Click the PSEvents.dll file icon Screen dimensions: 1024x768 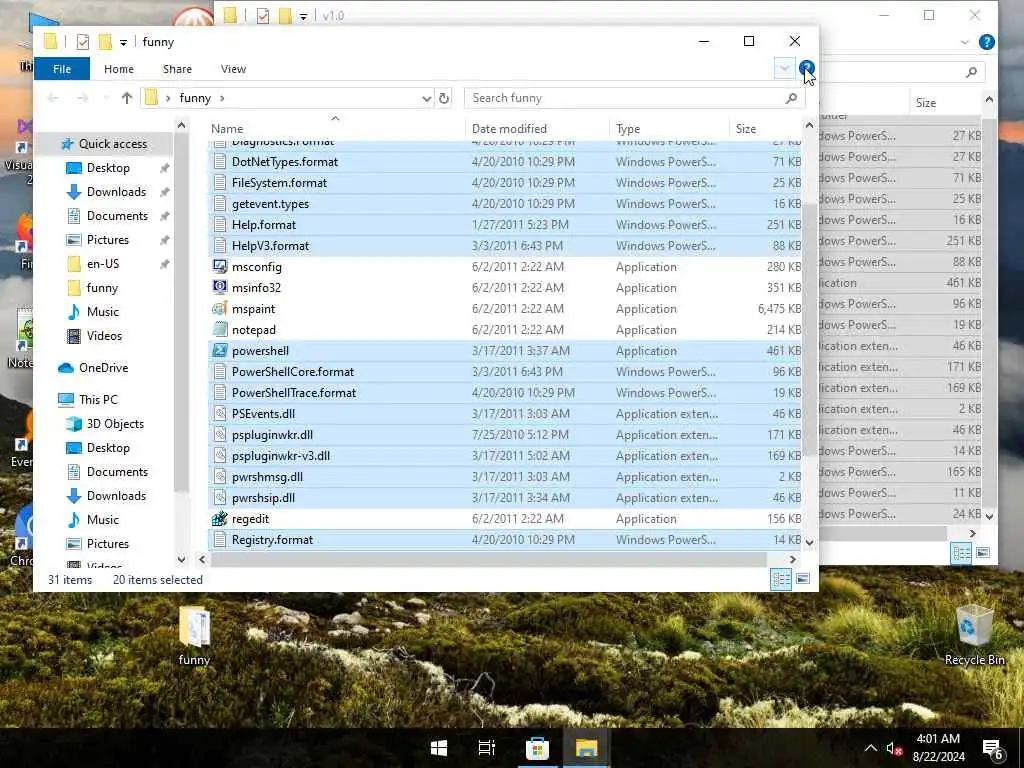pyautogui.click(x=220, y=413)
